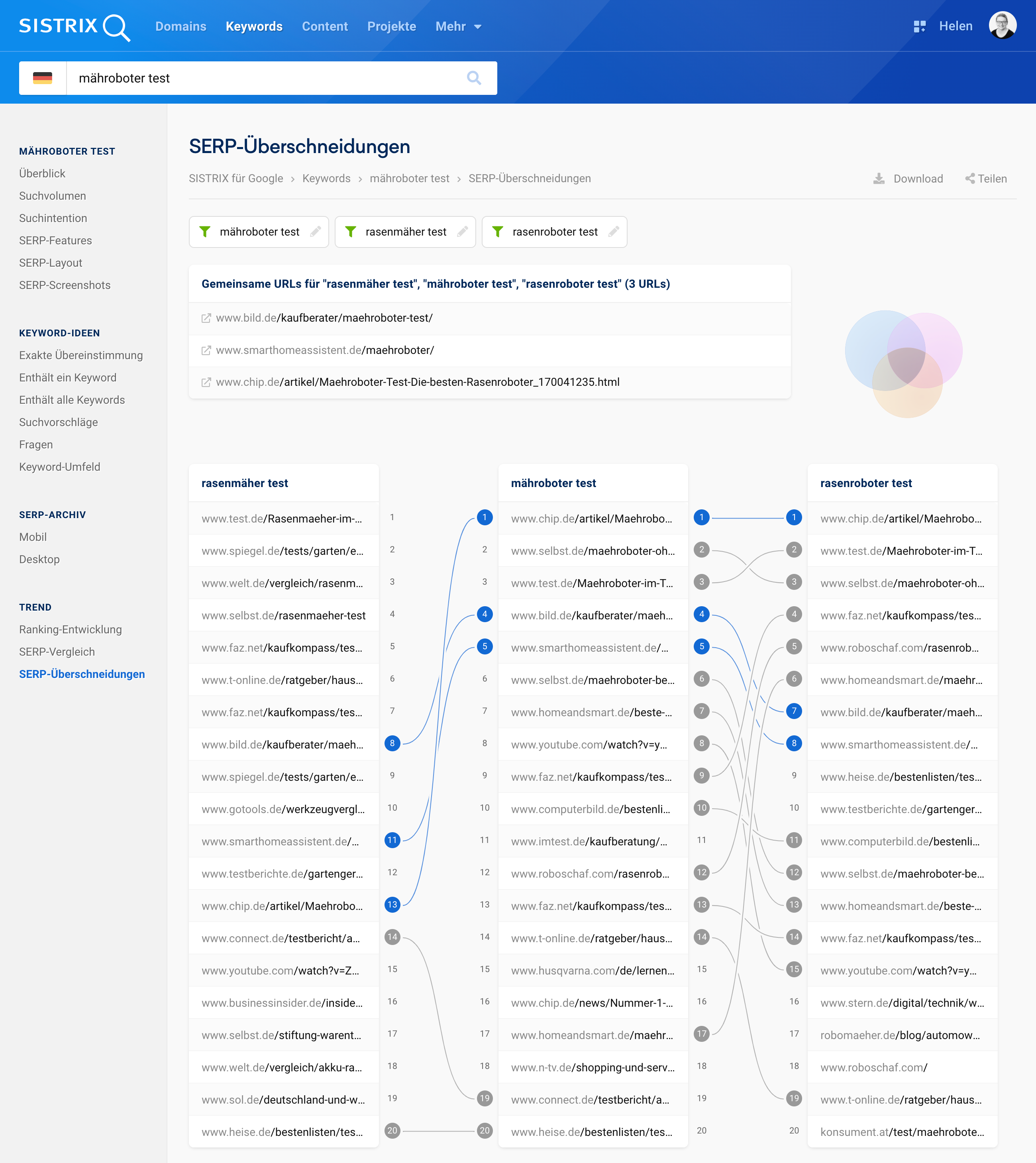Open Helen's profile avatar
Viewport: 1036px width, 1163px height.
1003,26
